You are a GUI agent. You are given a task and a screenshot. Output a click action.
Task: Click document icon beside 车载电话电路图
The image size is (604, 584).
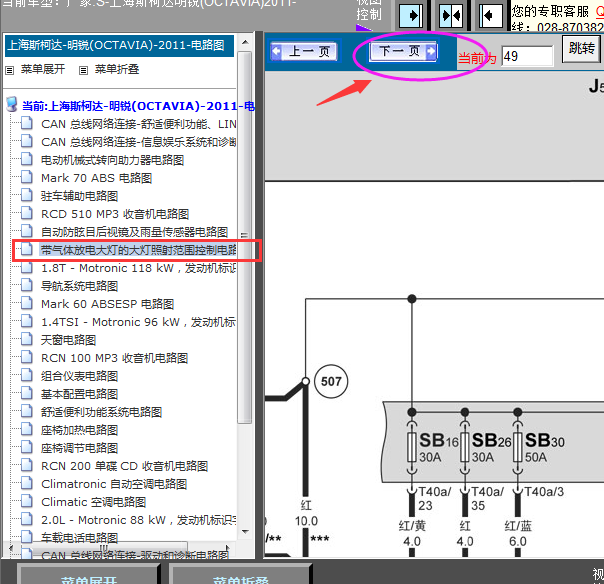27,537
